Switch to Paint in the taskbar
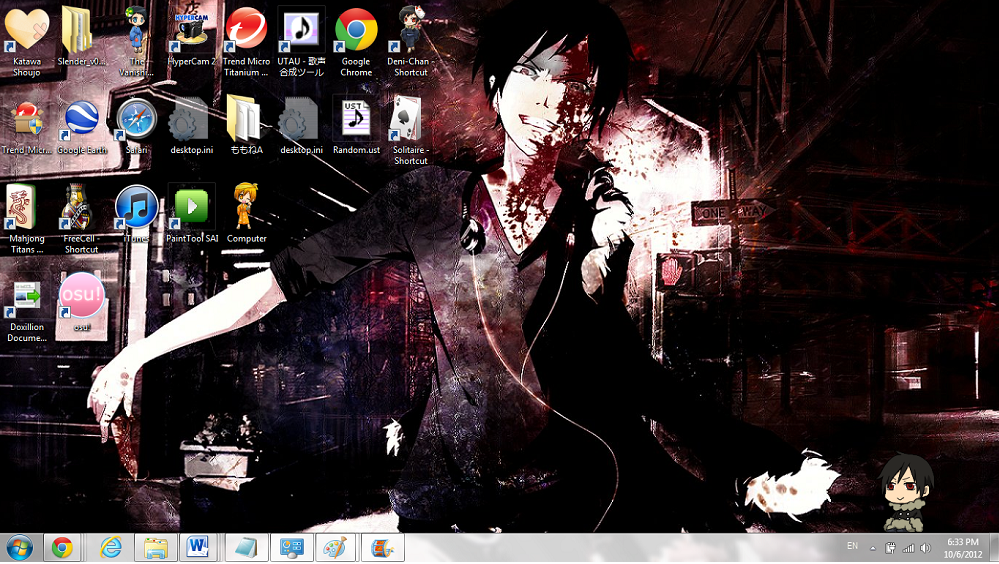 [336, 548]
